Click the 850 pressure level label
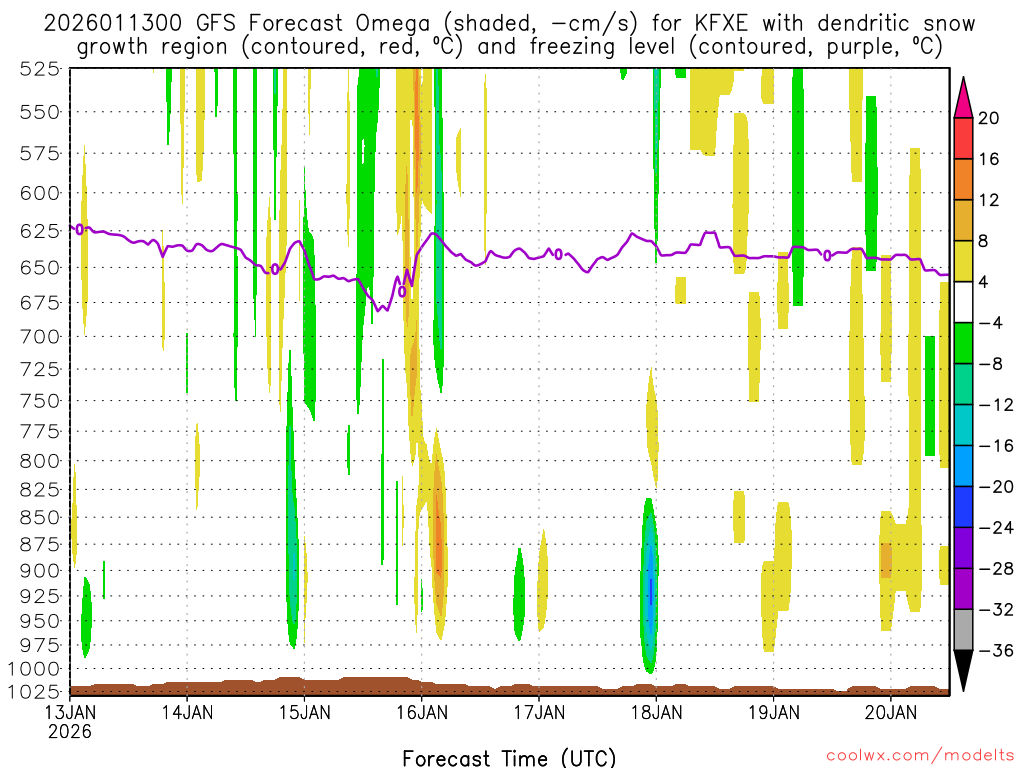The image size is (1024, 768). coord(40,518)
